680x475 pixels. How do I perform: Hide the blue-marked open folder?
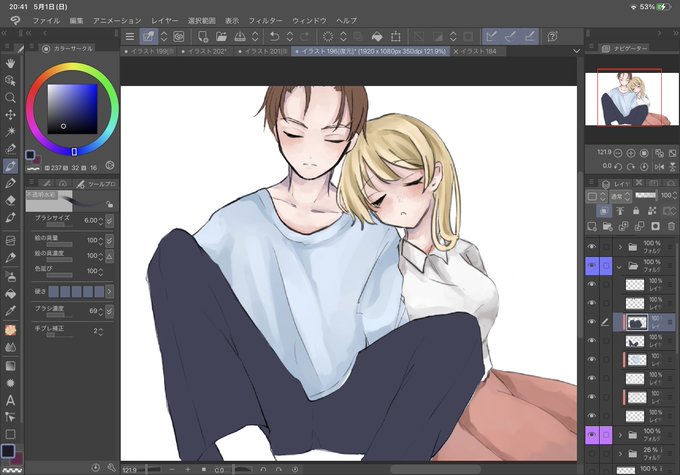[x=592, y=265]
